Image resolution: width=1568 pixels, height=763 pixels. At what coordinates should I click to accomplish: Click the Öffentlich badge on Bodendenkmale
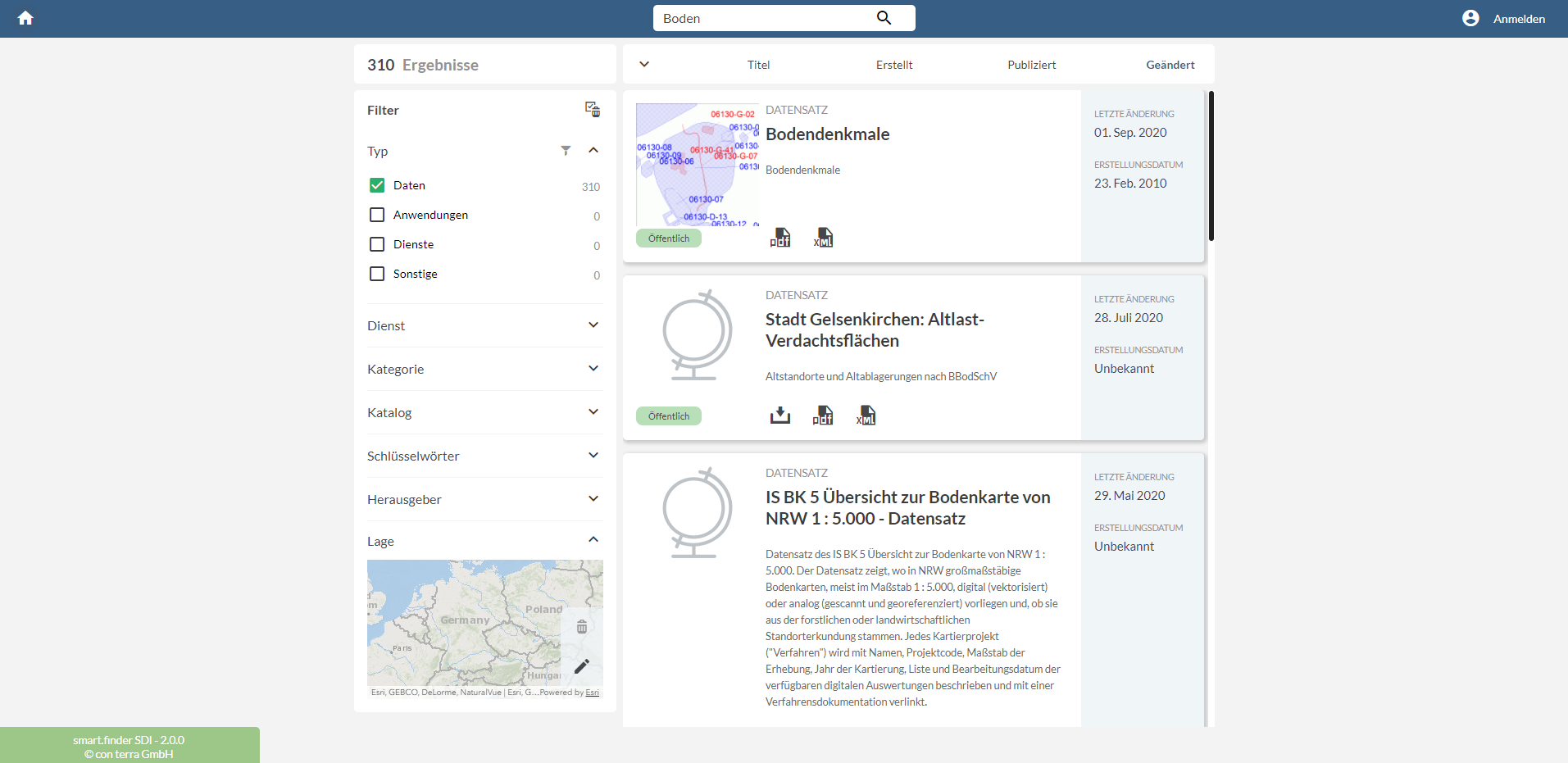click(x=669, y=238)
